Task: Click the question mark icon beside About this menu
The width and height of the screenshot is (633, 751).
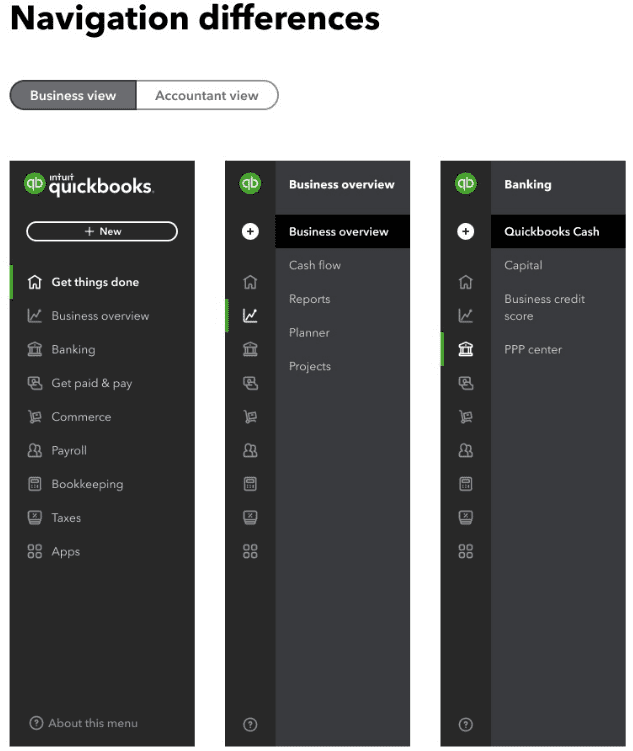Action: point(36,723)
